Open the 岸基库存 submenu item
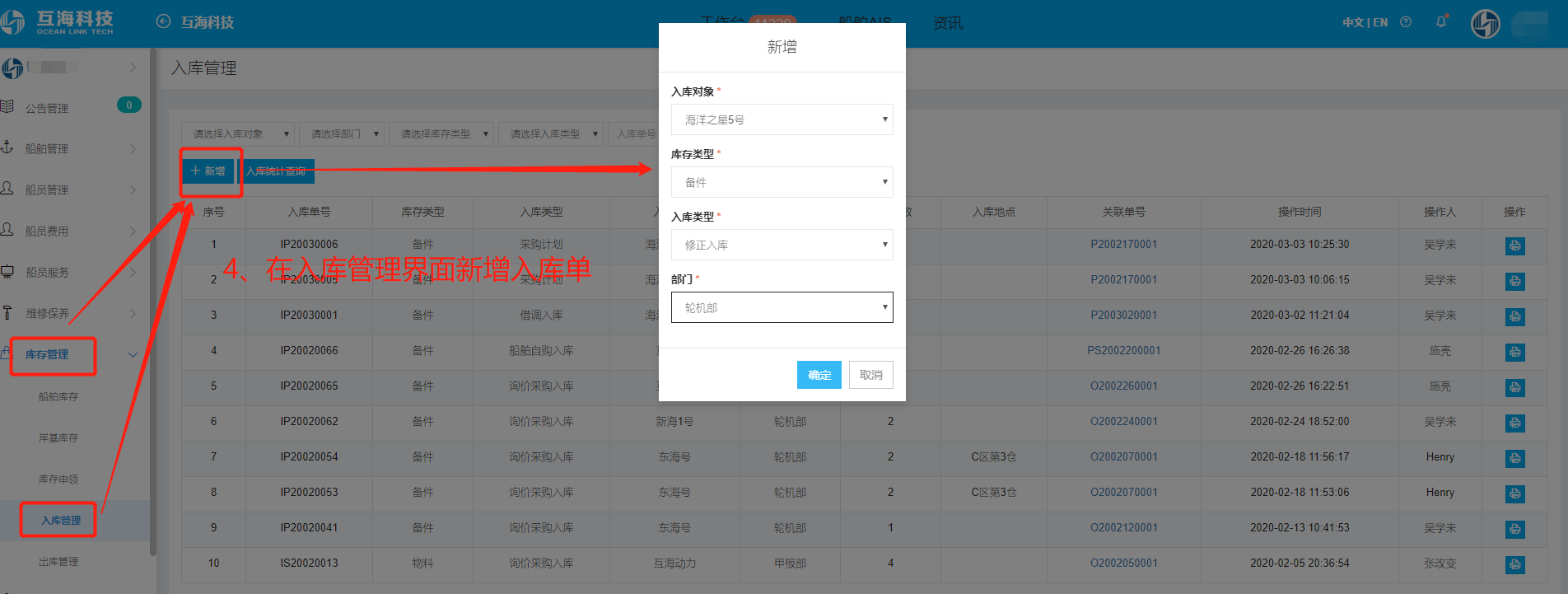The height and width of the screenshot is (594, 1568). point(58,437)
